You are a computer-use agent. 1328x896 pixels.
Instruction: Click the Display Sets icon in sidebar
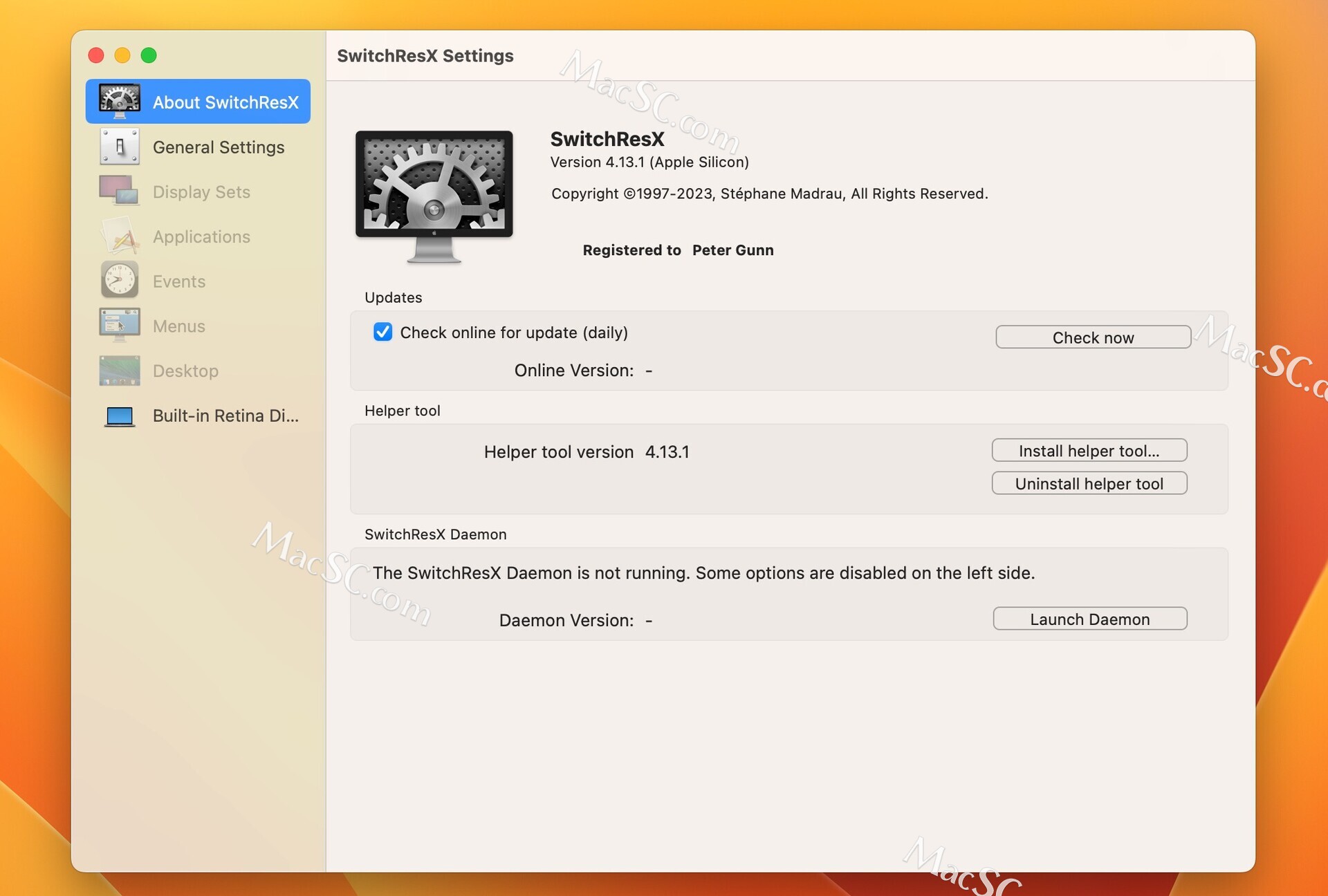click(119, 192)
